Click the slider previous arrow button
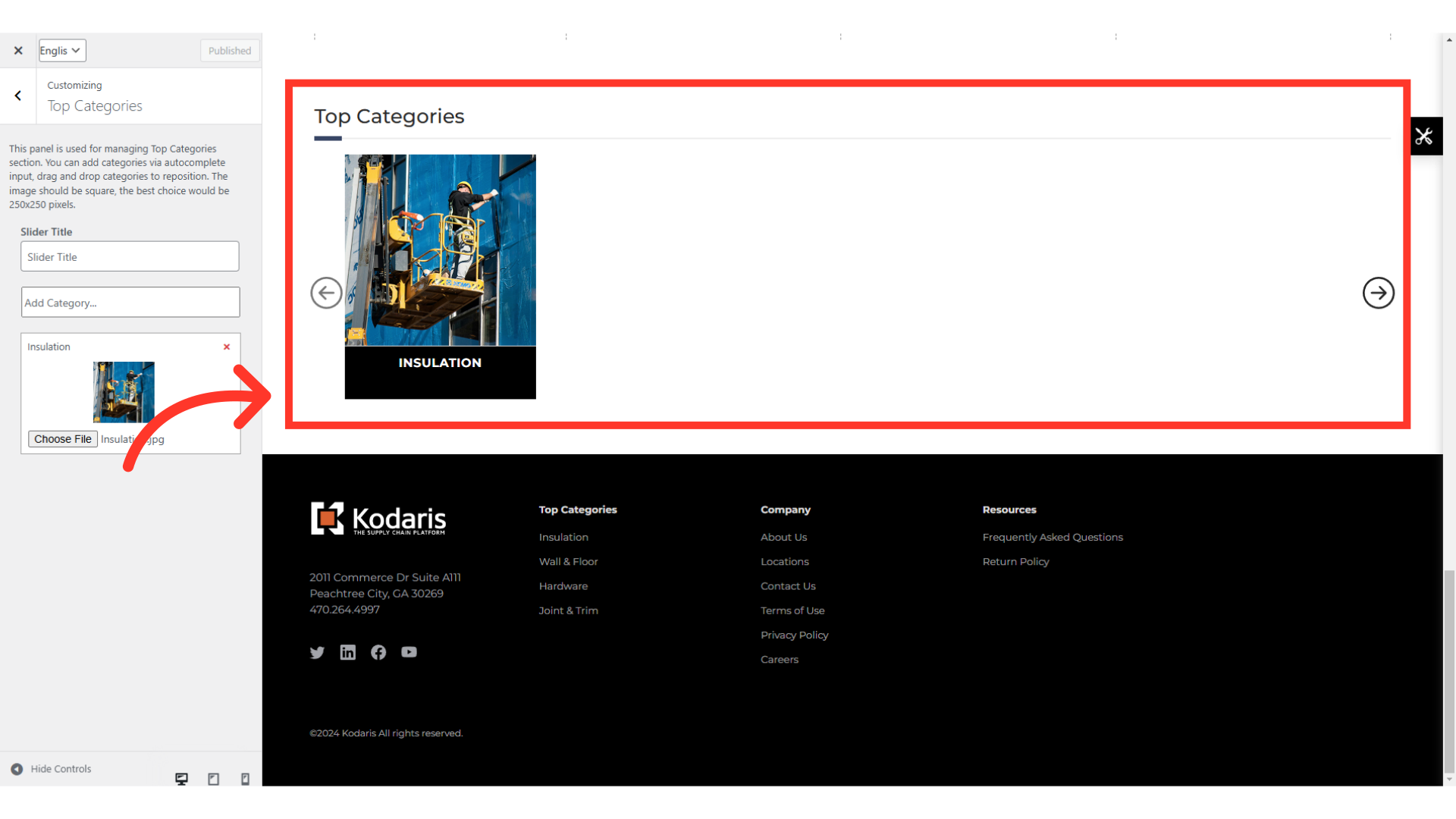 pyautogui.click(x=326, y=293)
